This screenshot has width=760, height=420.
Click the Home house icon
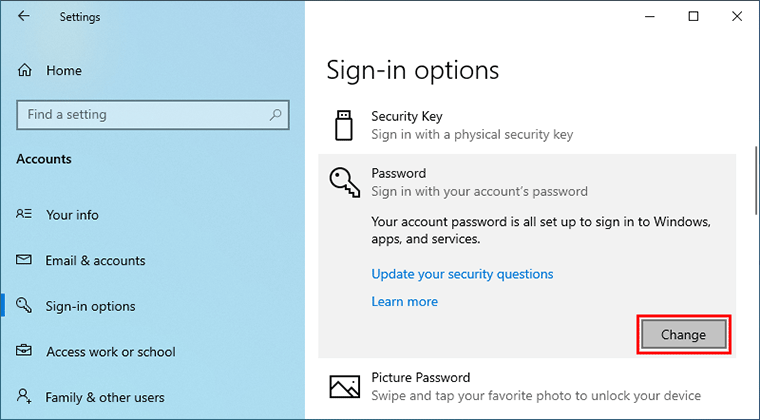[x=25, y=70]
